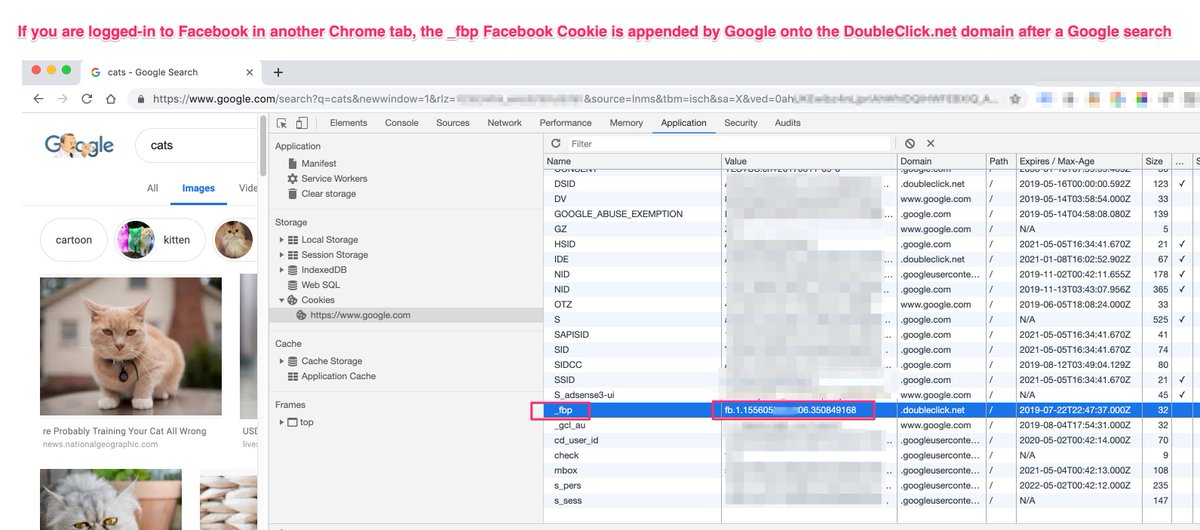The height and width of the screenshot is (530, 1200).
Task: Go back using the browser back arrow
Action: (39, 99)
